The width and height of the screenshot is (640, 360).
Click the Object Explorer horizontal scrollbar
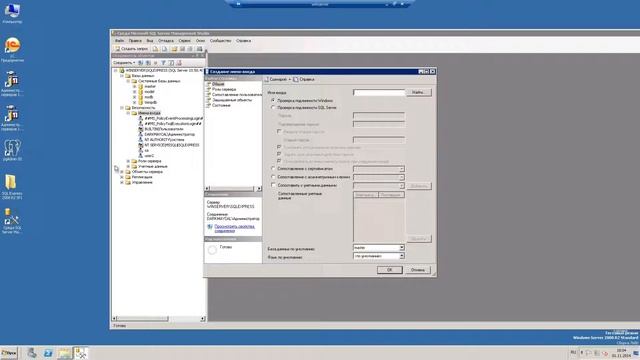coord(159,318)
